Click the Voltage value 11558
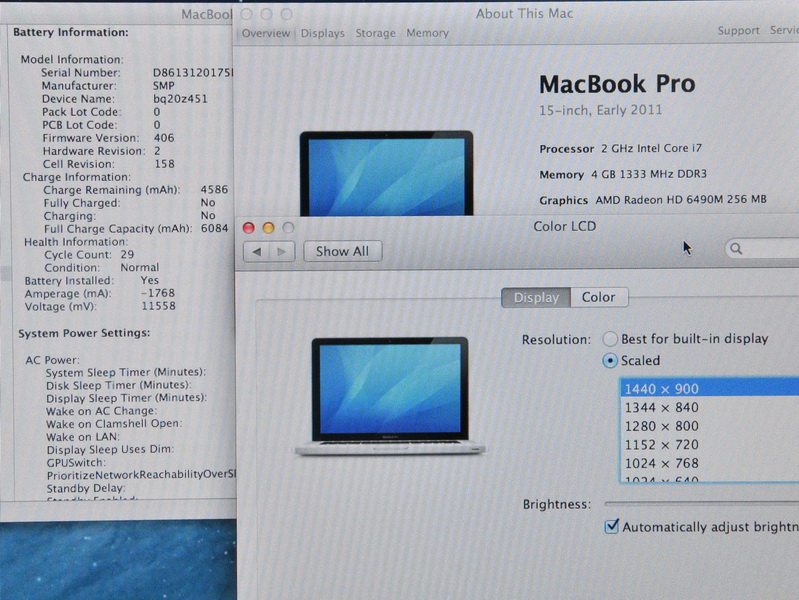The width and height of the screenshot is (799, 600). [158, 306]
